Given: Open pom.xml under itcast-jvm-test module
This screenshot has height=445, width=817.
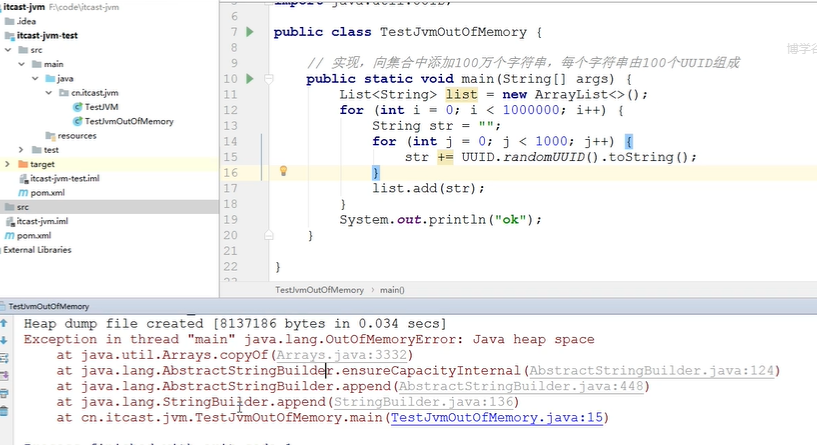Looking at the screenshot, I should click(48, 192).
